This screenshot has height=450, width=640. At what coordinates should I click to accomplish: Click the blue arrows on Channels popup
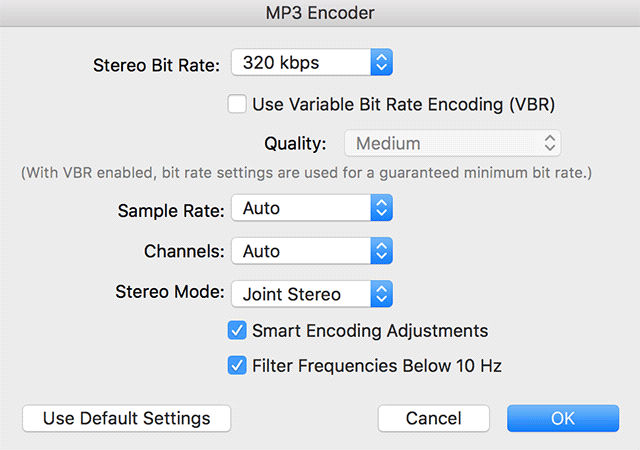tap(381, 251)
